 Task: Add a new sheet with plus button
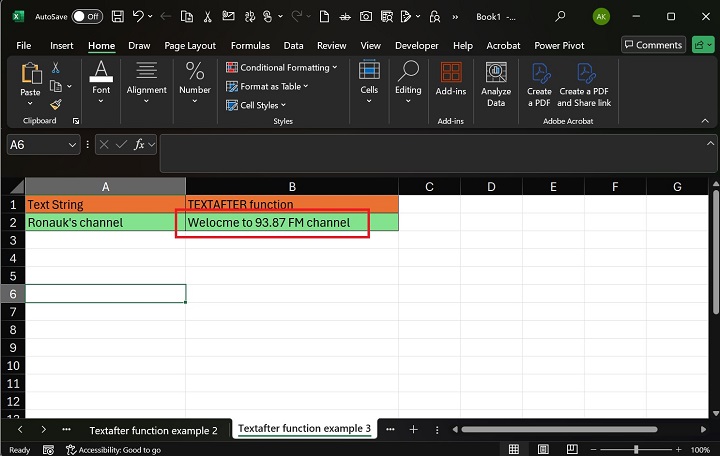tap(413, 429)
